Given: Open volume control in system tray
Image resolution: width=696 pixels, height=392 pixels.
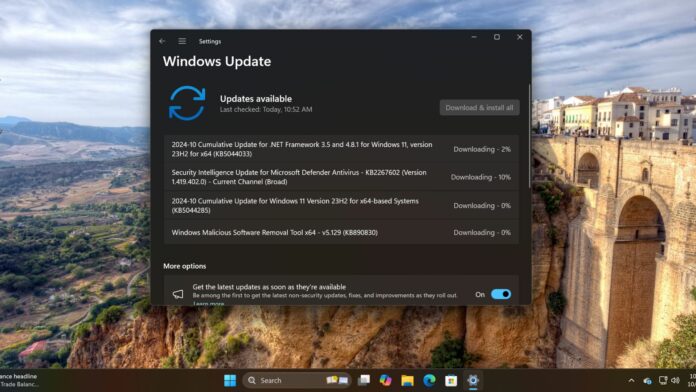Looking at the screenshot, I should pyautogui.click(x=676, y=380).
